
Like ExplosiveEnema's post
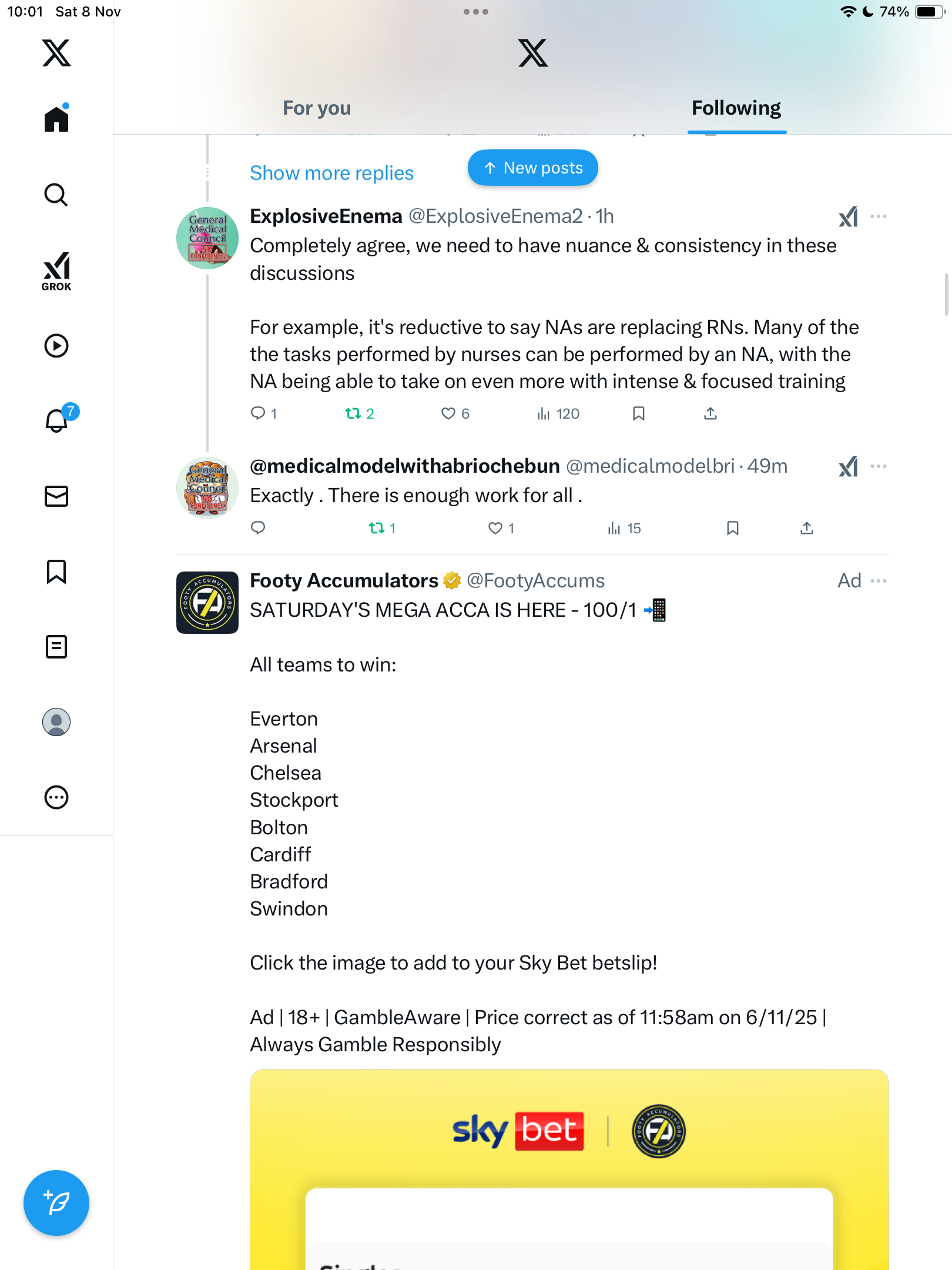pos(448,414)
